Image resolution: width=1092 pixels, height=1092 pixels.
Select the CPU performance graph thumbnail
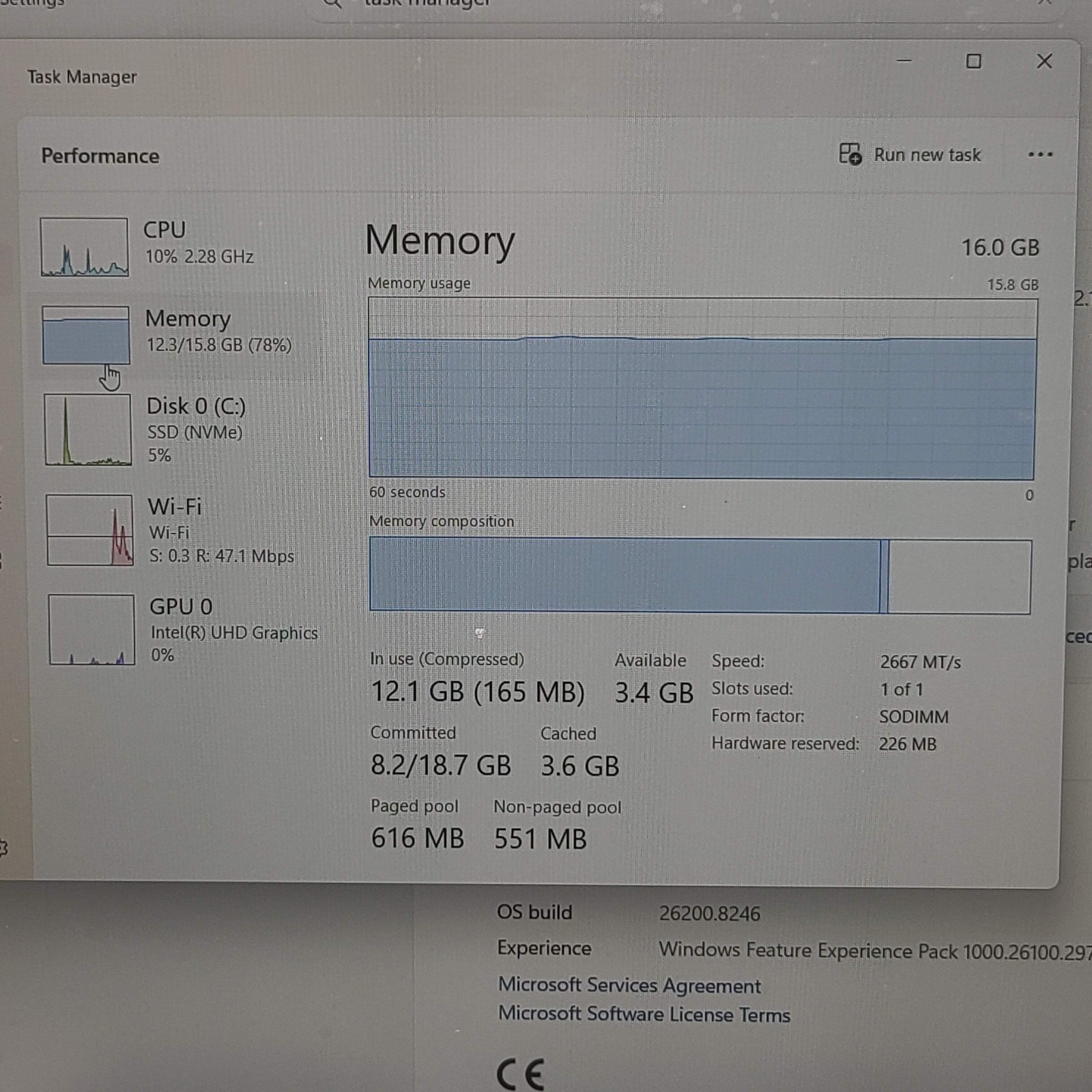pyautogui.click(x=84, y=247)
